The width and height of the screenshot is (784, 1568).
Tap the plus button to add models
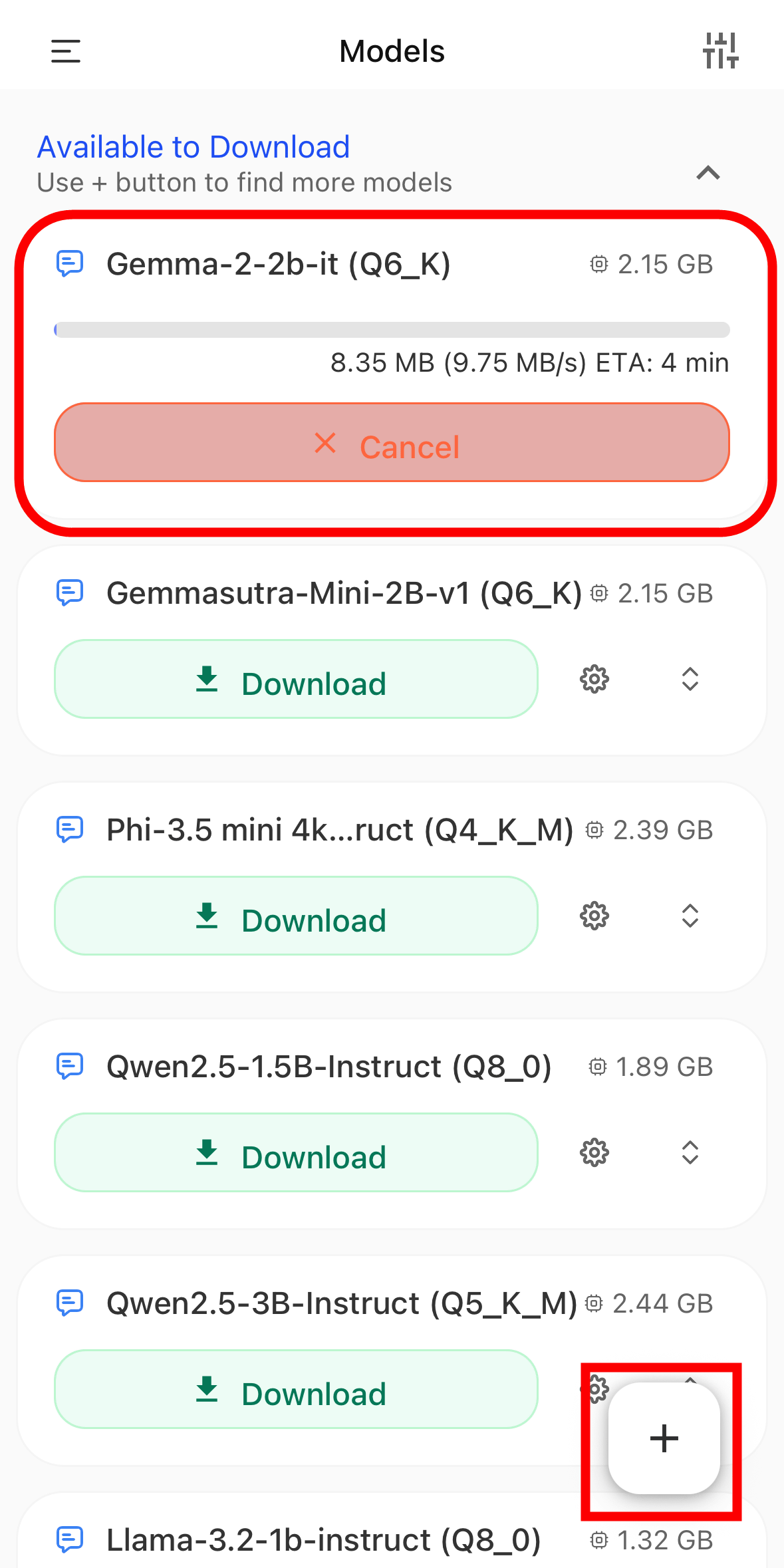(664, 1439)
